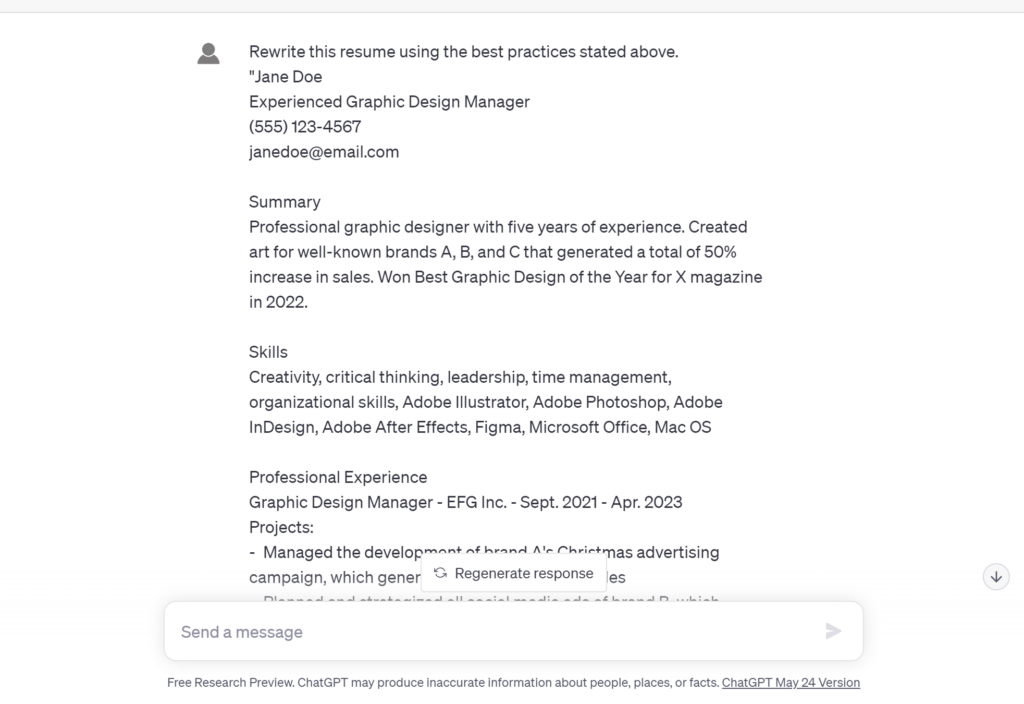The height and width of the screenshot is (704, 1024).
Task: Click the Summary heading in the prompt
Action: coord(285,202)
